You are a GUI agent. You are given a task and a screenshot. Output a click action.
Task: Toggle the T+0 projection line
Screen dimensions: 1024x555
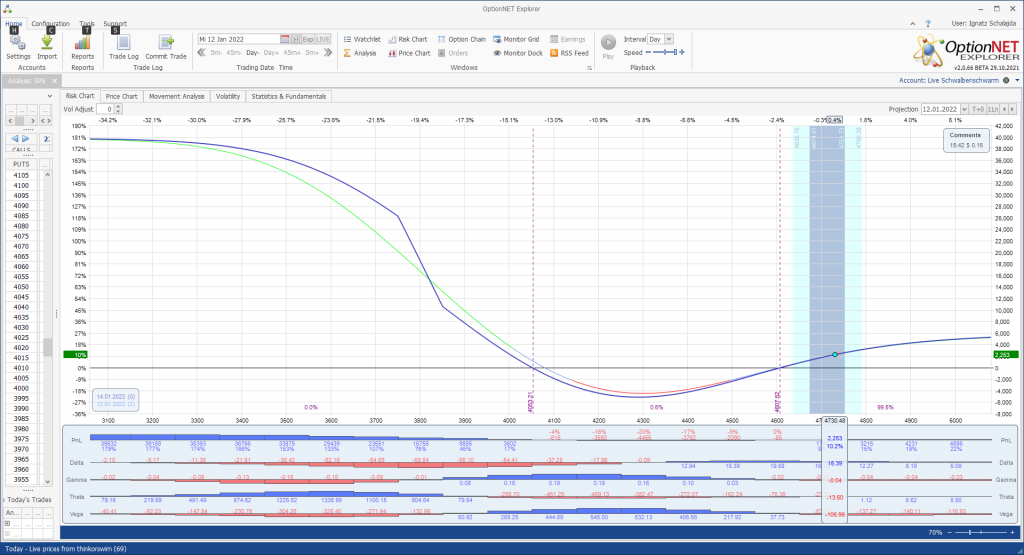click(978, 108)
